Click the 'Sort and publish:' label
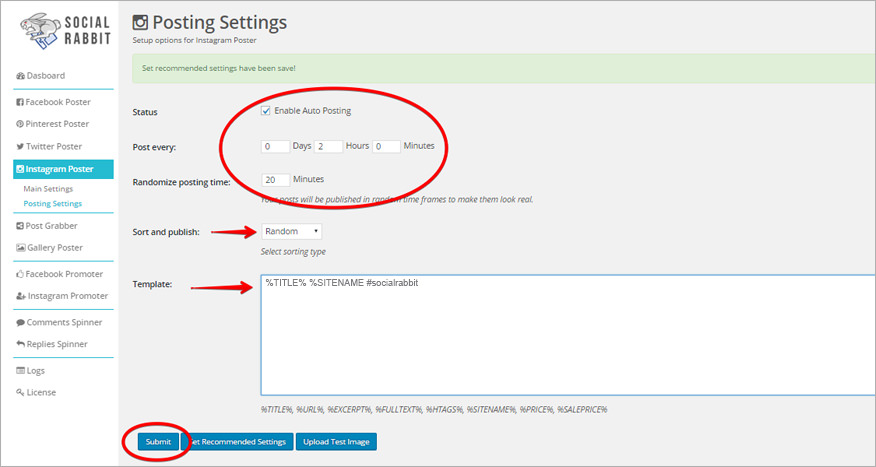The height and width of the screenshot is (467, 876). [166, 232]
